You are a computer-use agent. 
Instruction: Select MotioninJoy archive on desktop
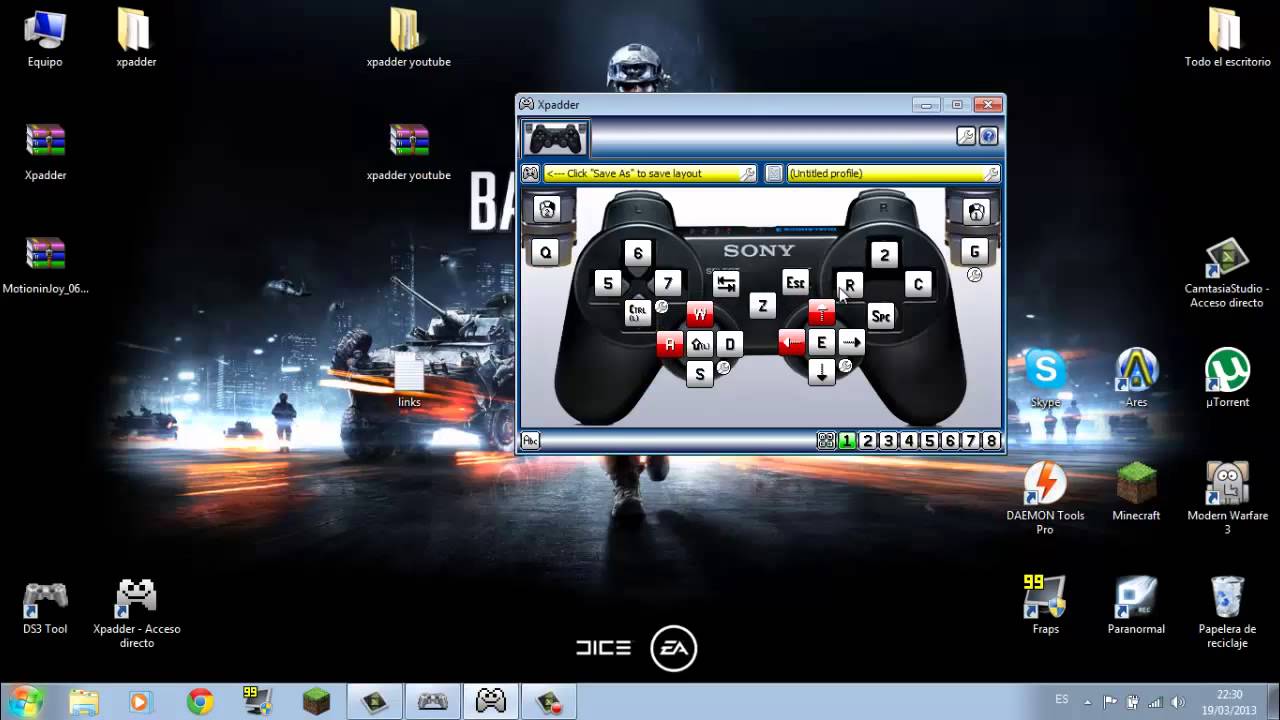(x=45, y=266)
